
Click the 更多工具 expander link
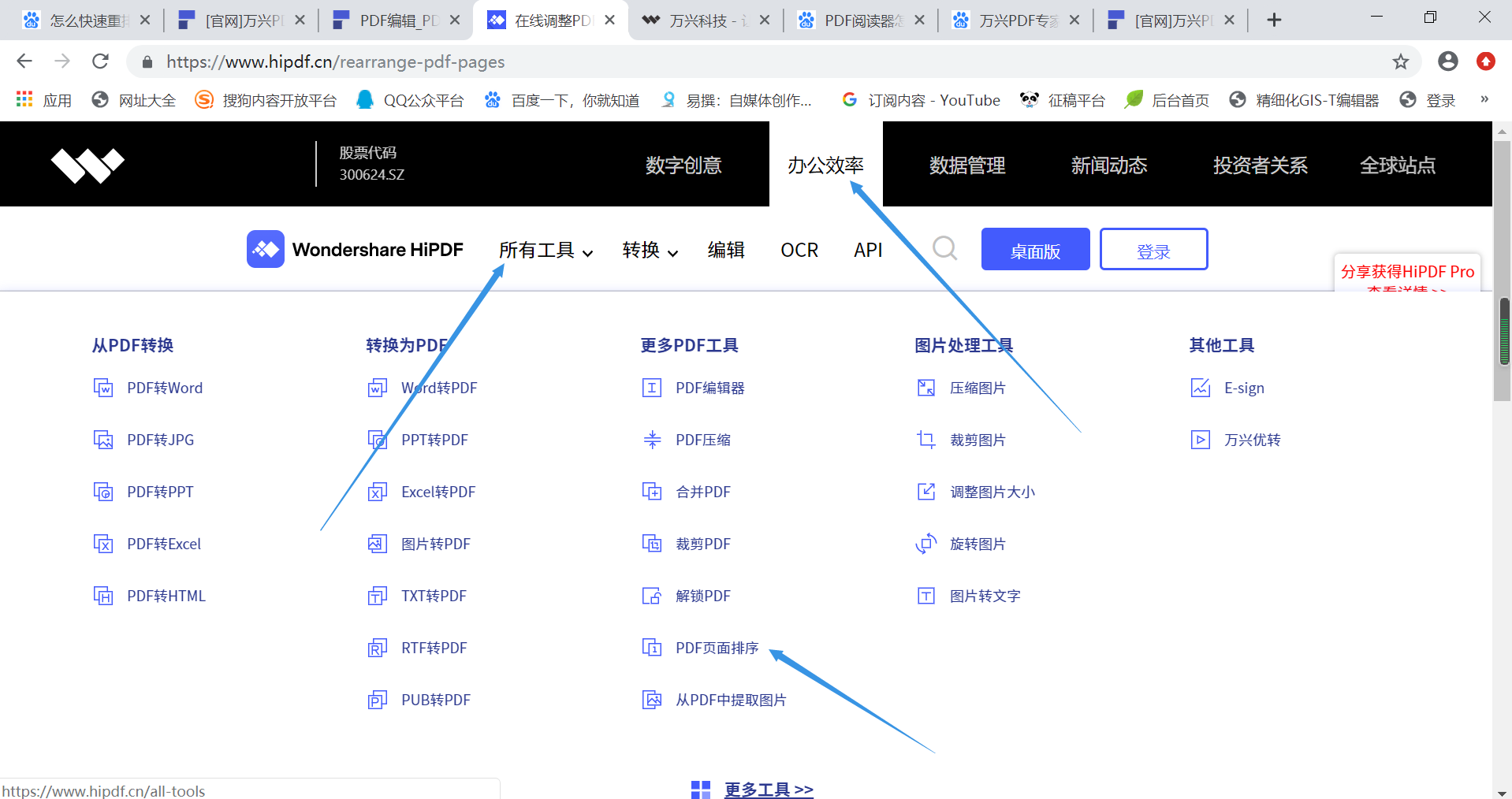769,789
